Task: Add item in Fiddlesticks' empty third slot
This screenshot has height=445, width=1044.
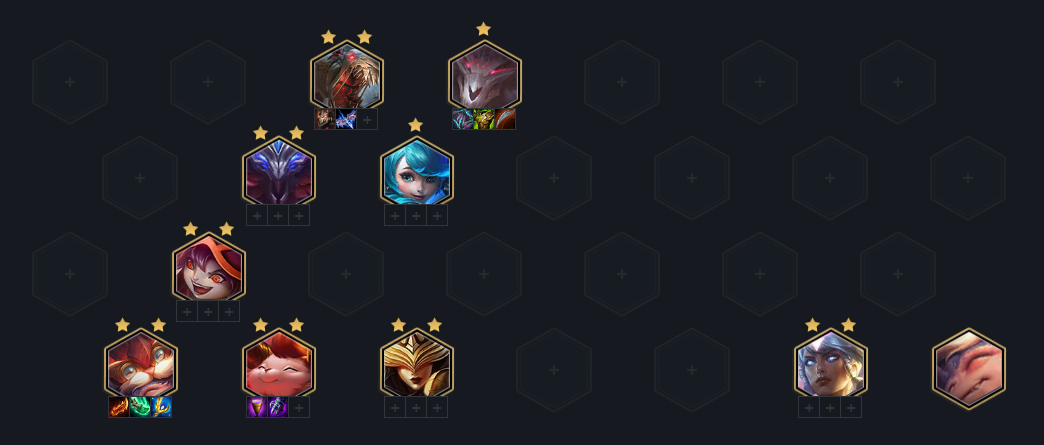Action: click(368, 119)
